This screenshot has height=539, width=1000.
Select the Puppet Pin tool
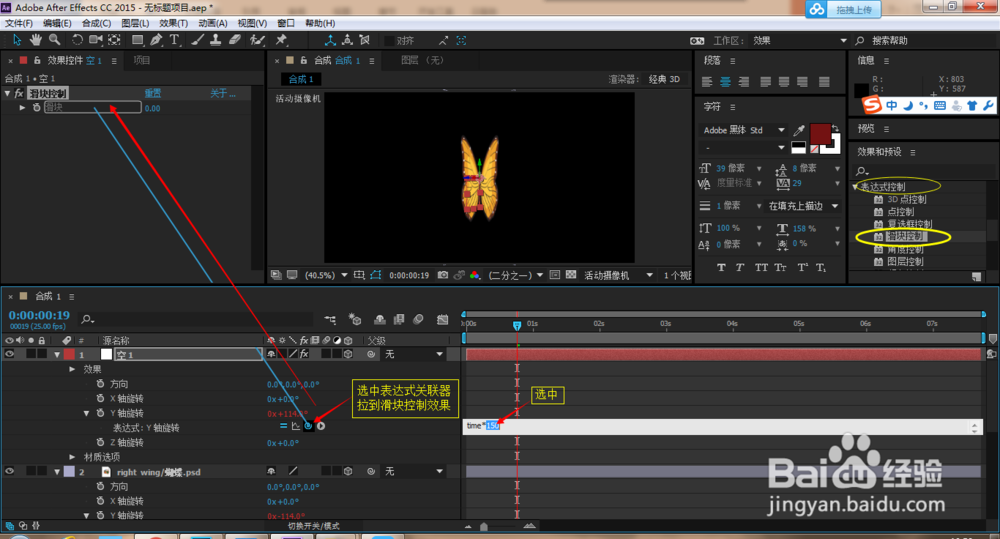281,40
